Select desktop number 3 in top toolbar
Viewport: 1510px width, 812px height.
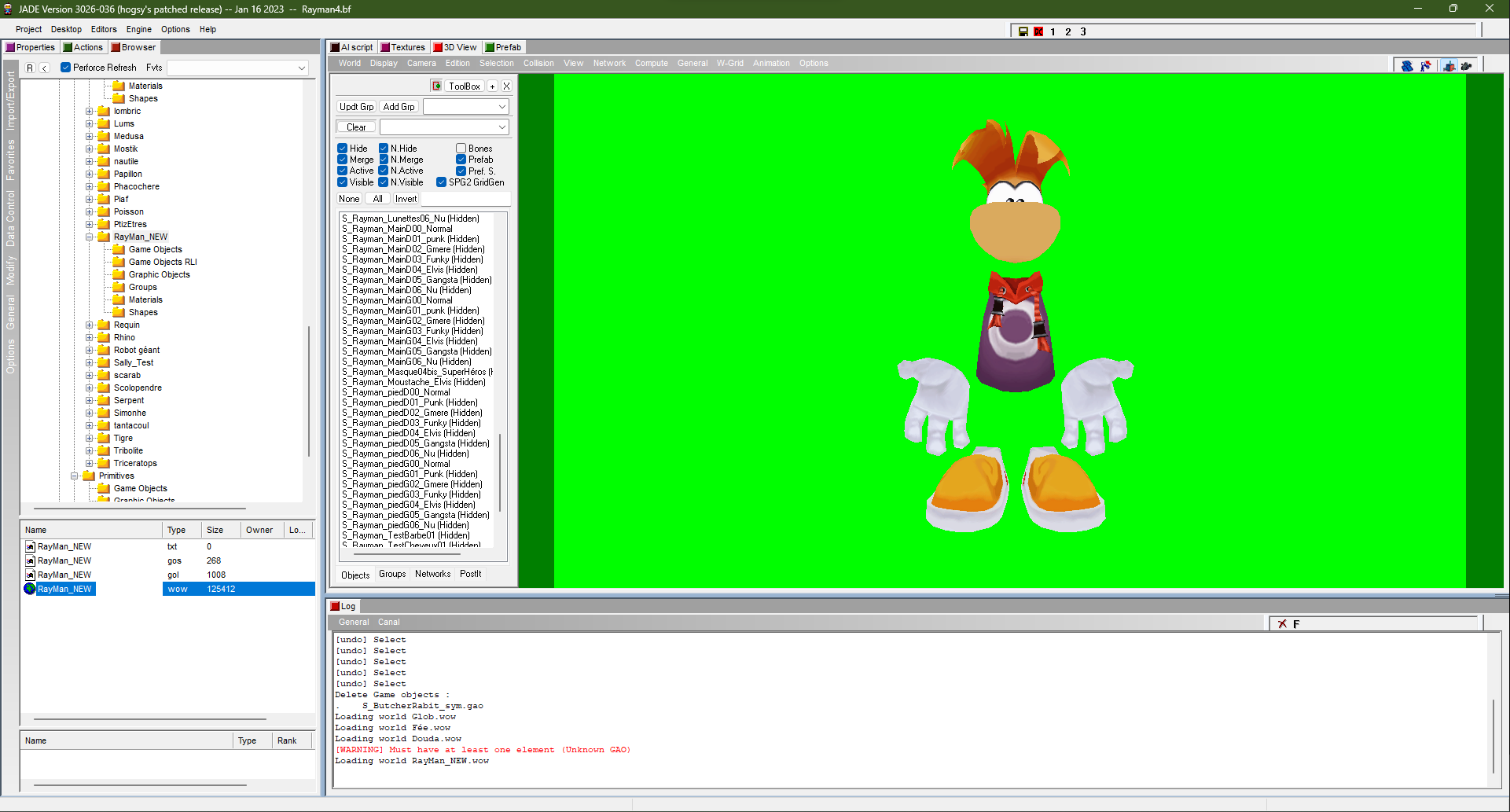tap(1083, 31)
